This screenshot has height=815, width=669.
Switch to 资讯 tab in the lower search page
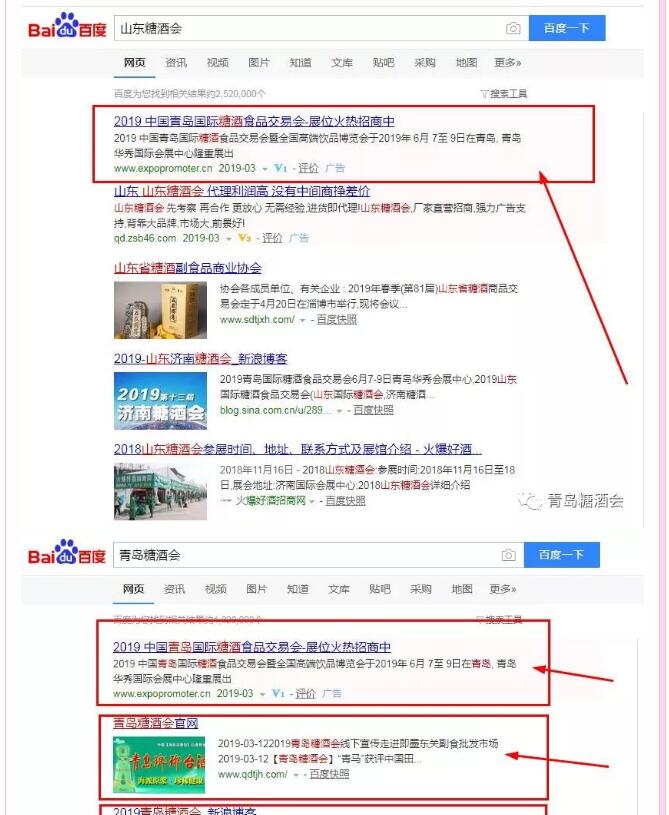174,589
